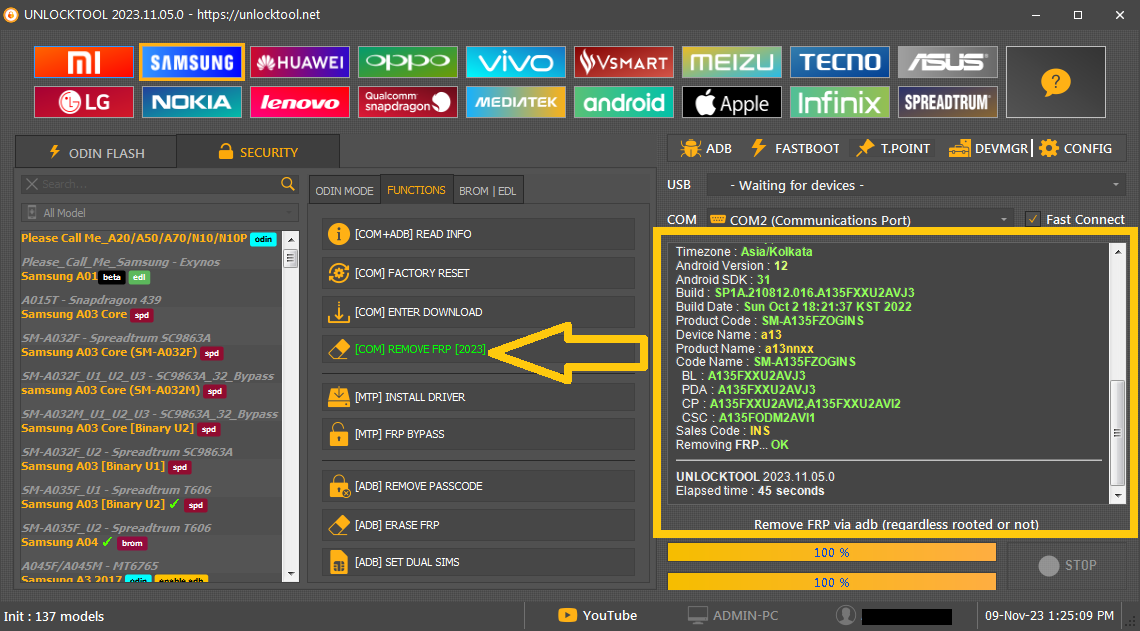Screen dimensions: 1140x631
Task: Click the model list scrollbar thumb
Action: 290,257
